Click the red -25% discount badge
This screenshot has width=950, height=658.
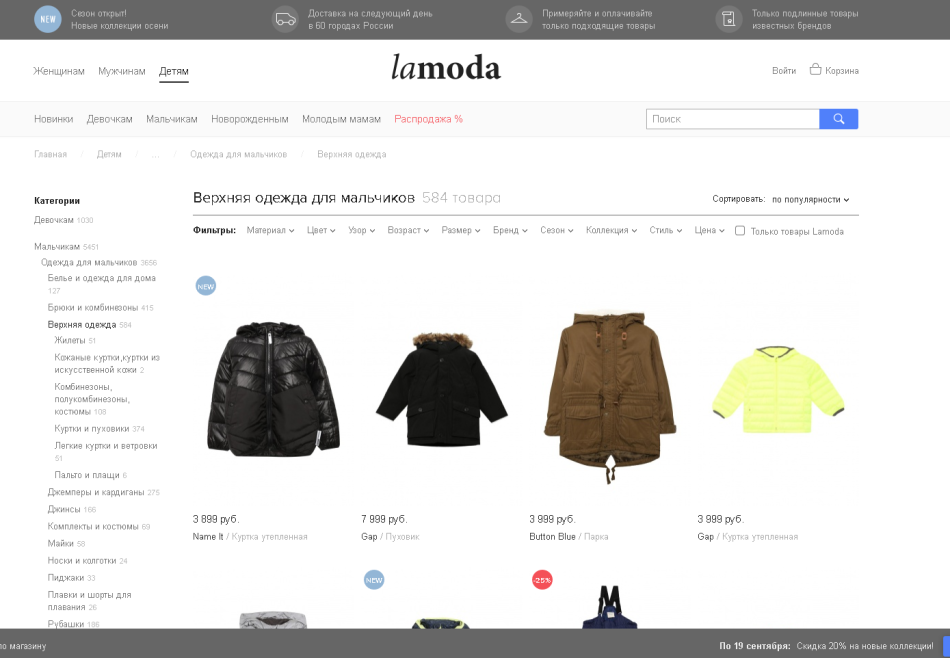(x=542, y=580)
